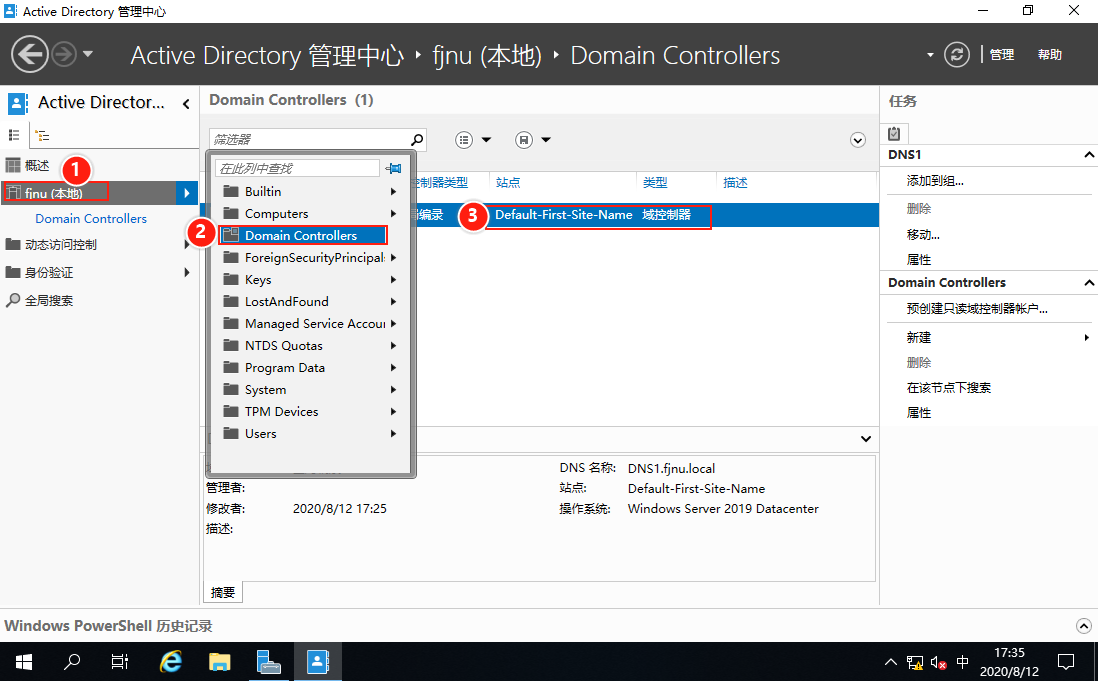This screenshot has width=1098, height=681.
Task: Open File Explorer from taskbar
Action: 220,661
